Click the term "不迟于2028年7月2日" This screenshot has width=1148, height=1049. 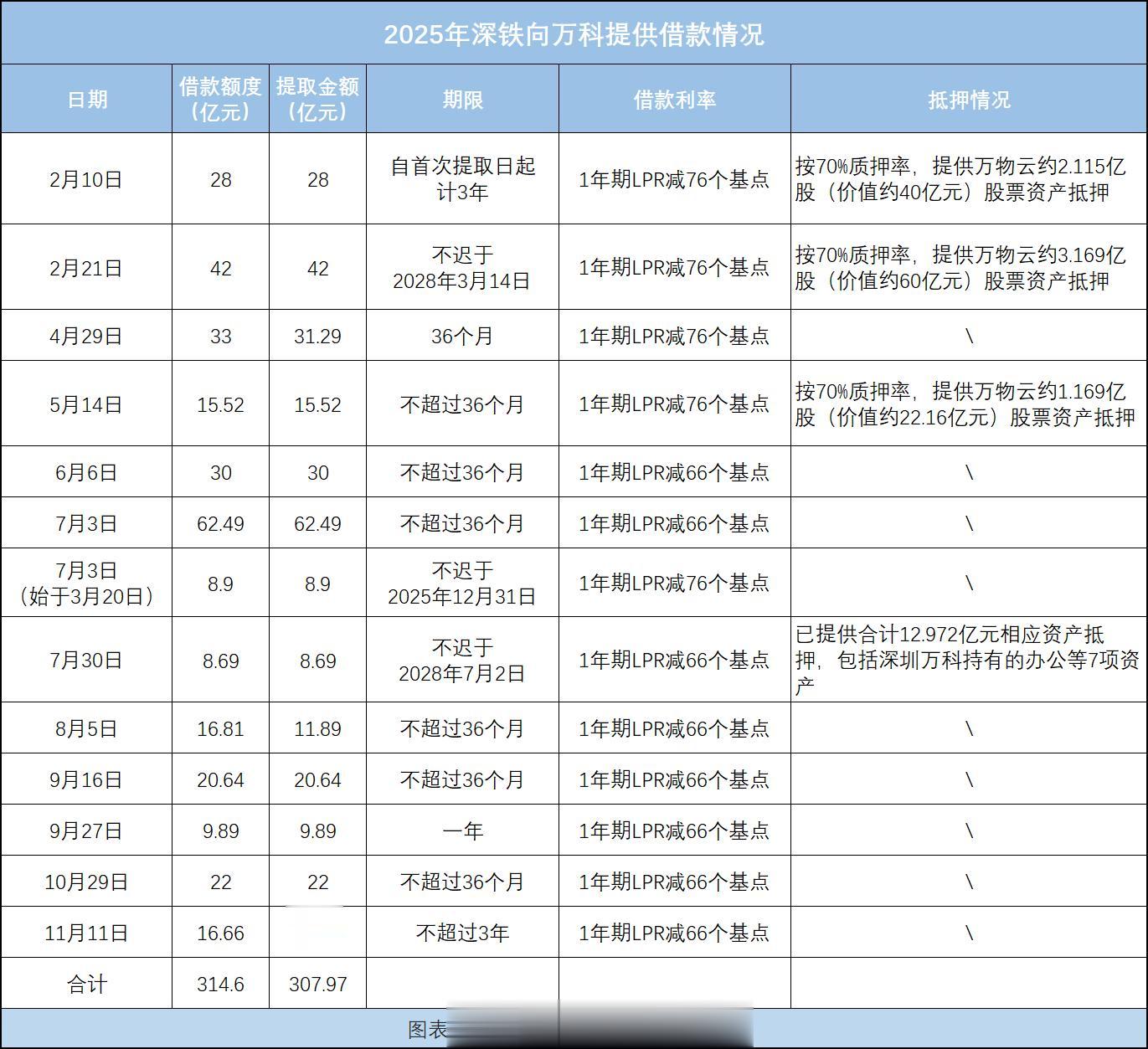(x=462, y=660)
